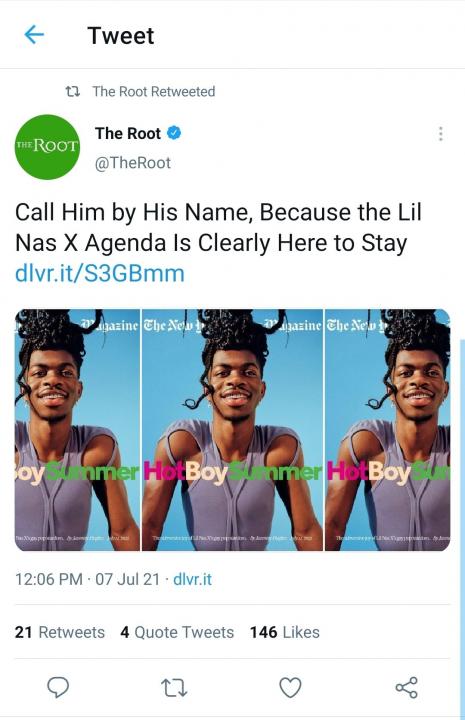The height and width of the screenshot is (720, 465).
Task: View the 4 Quote Tweets list
Action: point(177,632)
